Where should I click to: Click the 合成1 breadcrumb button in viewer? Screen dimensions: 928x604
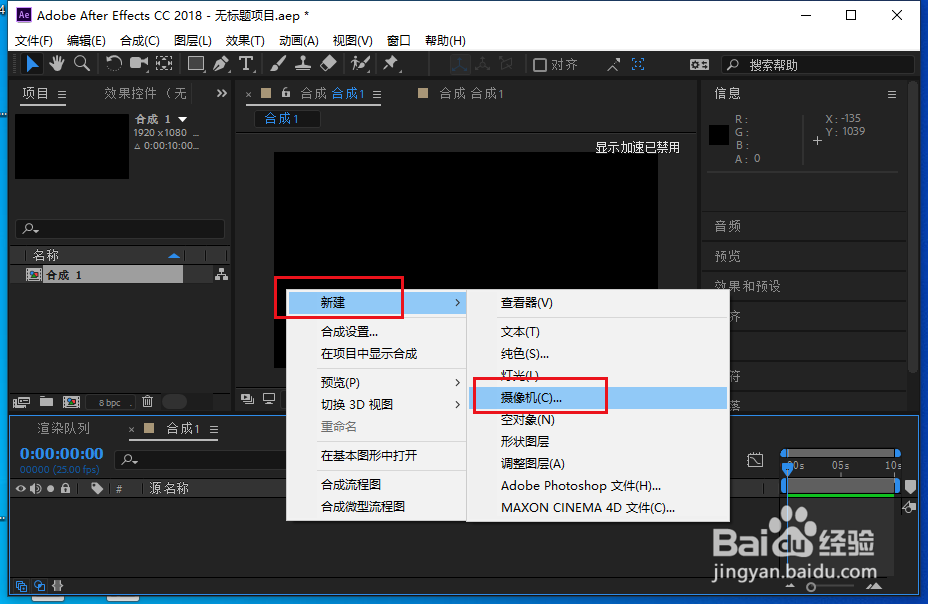(288, 119)
